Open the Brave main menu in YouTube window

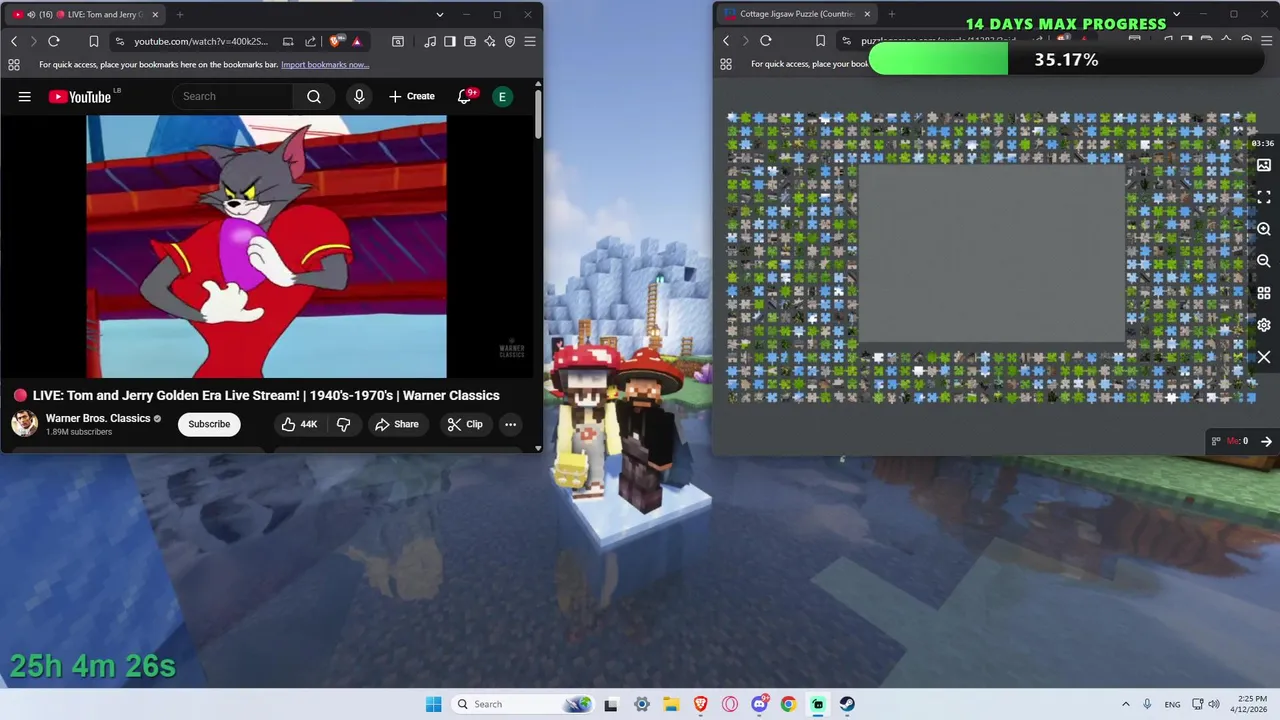(530, 41)
